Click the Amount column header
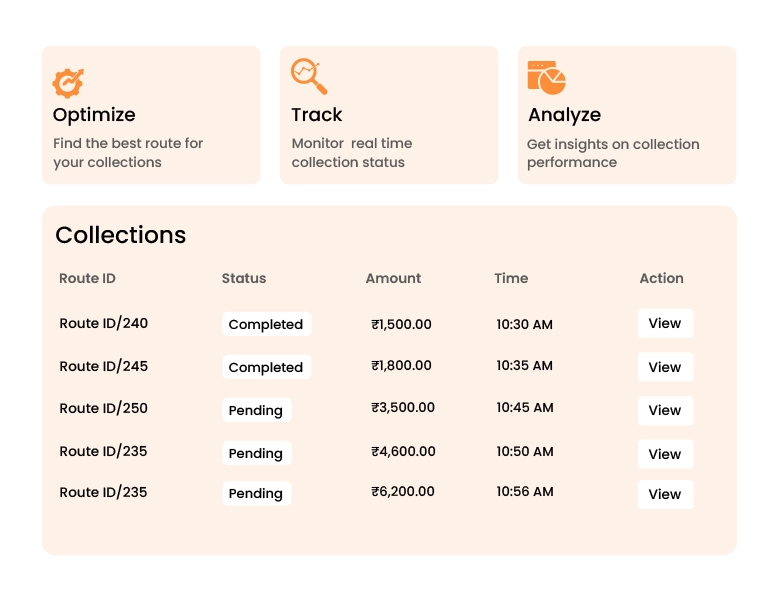Screen dimensions: 779x601 pyautogui.click(x=393, y=278)
